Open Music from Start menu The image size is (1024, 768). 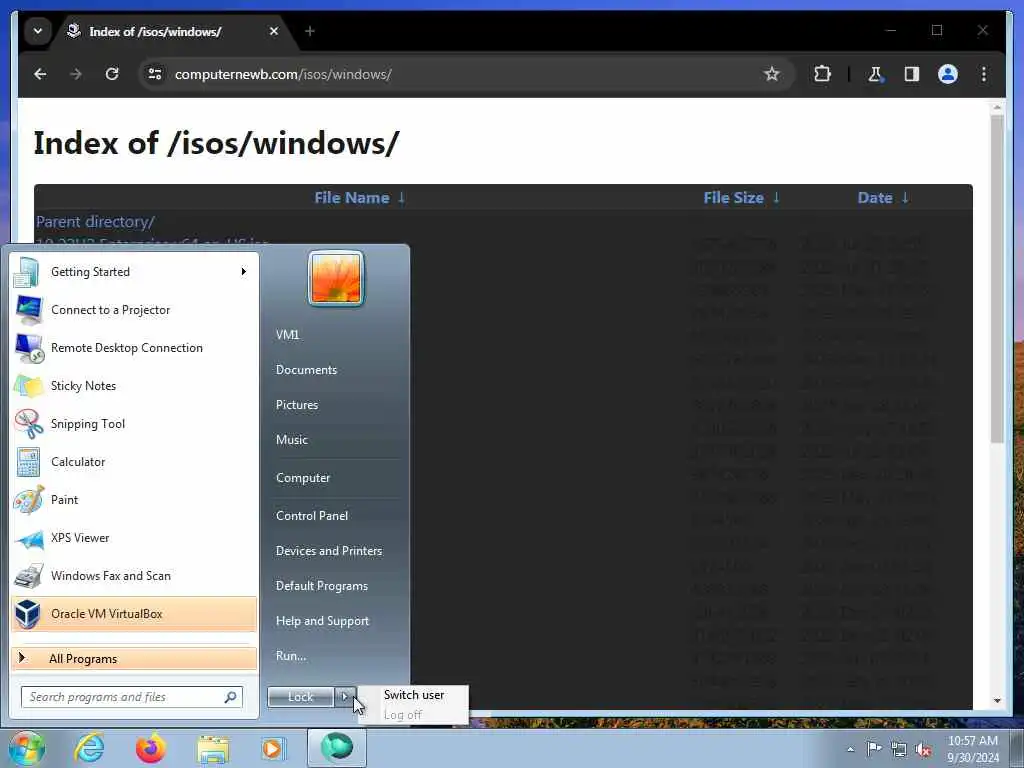pos(291,440)
